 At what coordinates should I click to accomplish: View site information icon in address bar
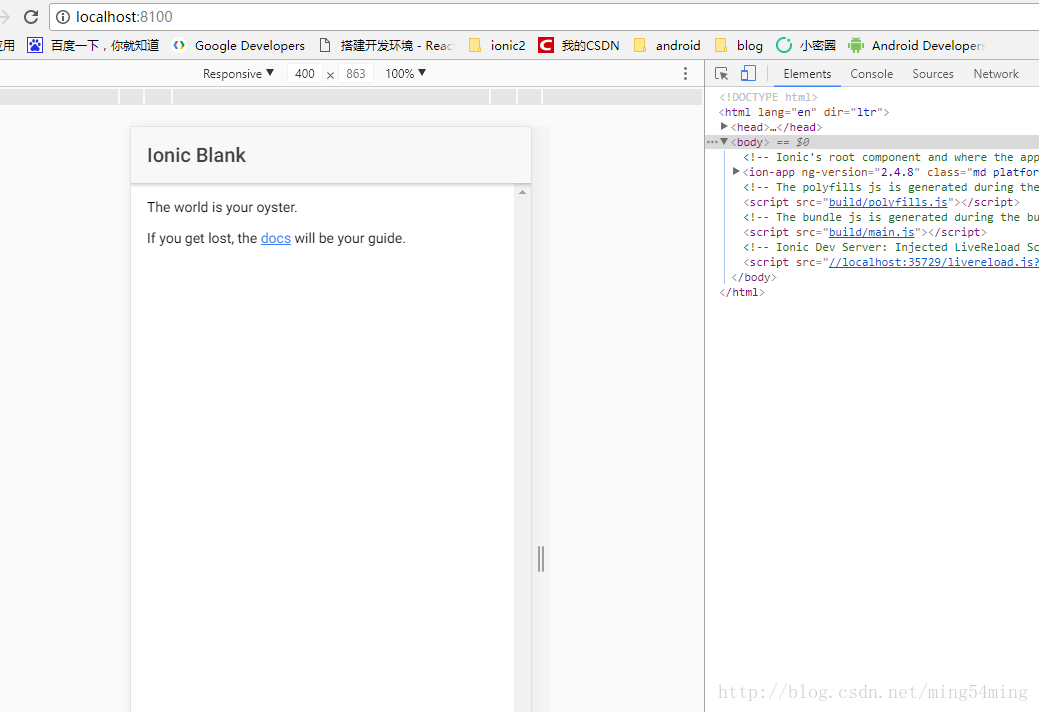point(62,17)
